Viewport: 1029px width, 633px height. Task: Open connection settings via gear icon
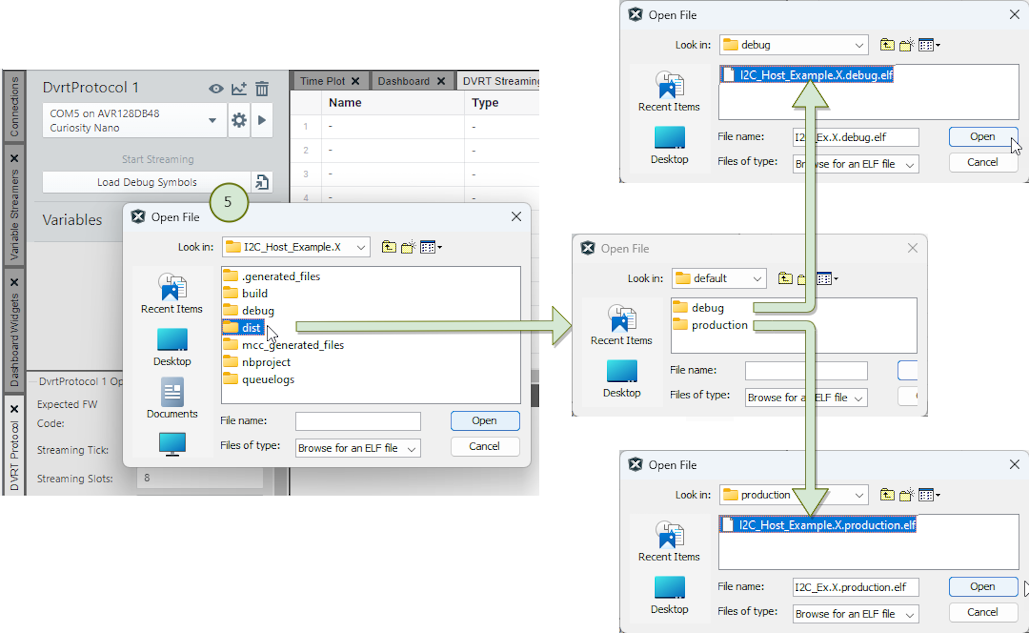(239, 121)
